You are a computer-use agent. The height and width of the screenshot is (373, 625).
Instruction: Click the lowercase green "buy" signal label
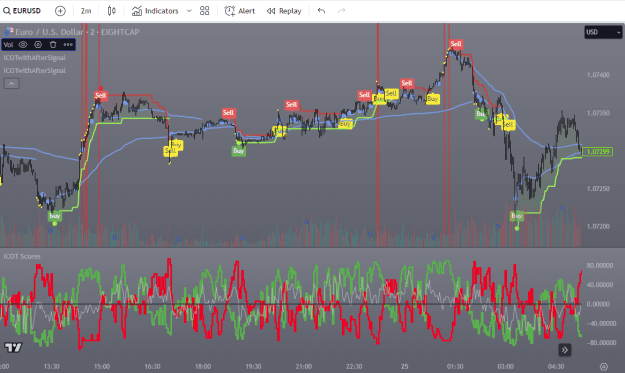[x=55, y=216]
